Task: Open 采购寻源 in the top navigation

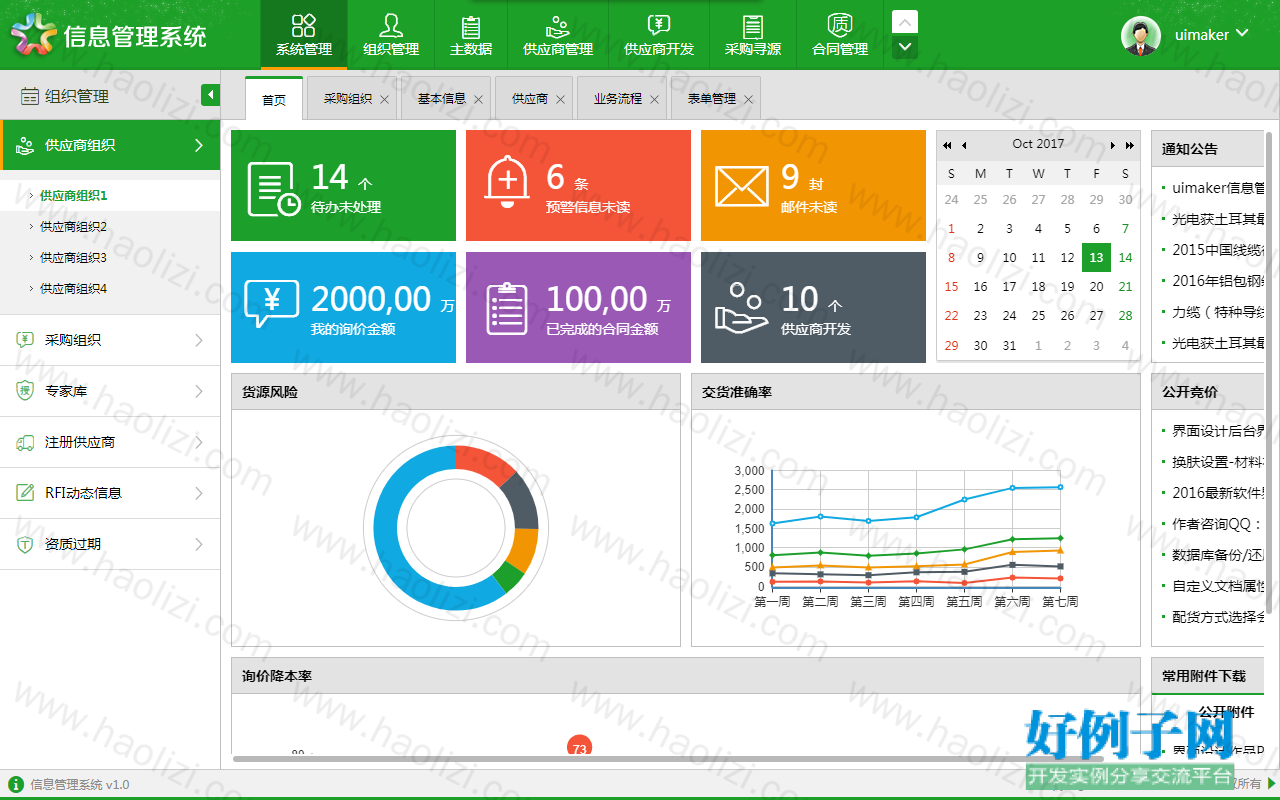Action: (753, 34)
